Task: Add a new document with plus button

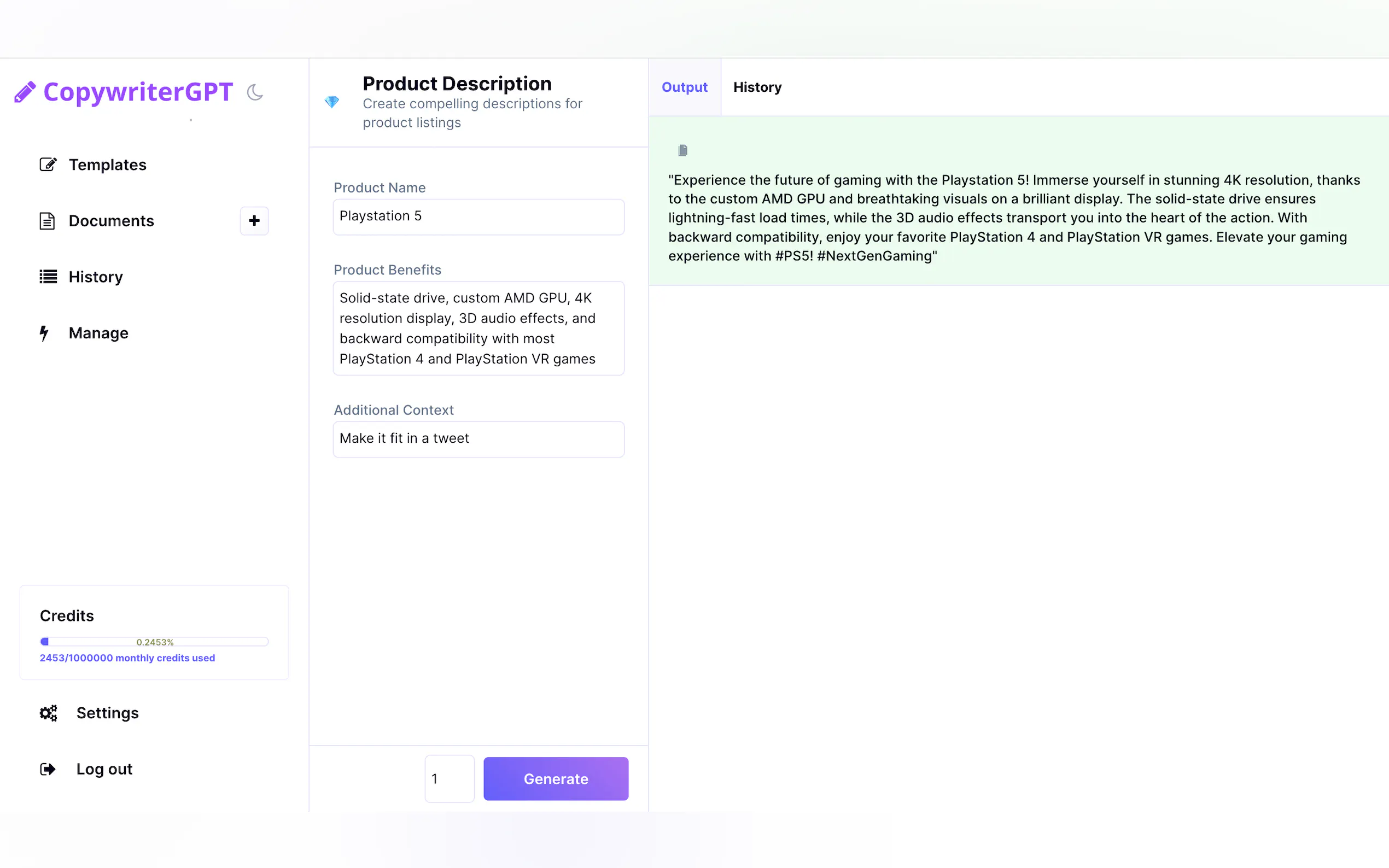Action: (x=254, y=221)
